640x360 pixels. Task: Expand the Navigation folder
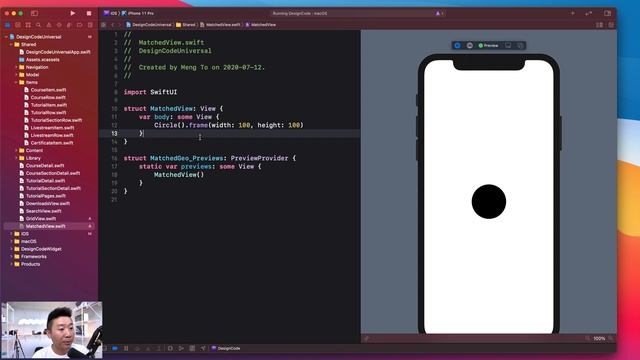(16, 67)
